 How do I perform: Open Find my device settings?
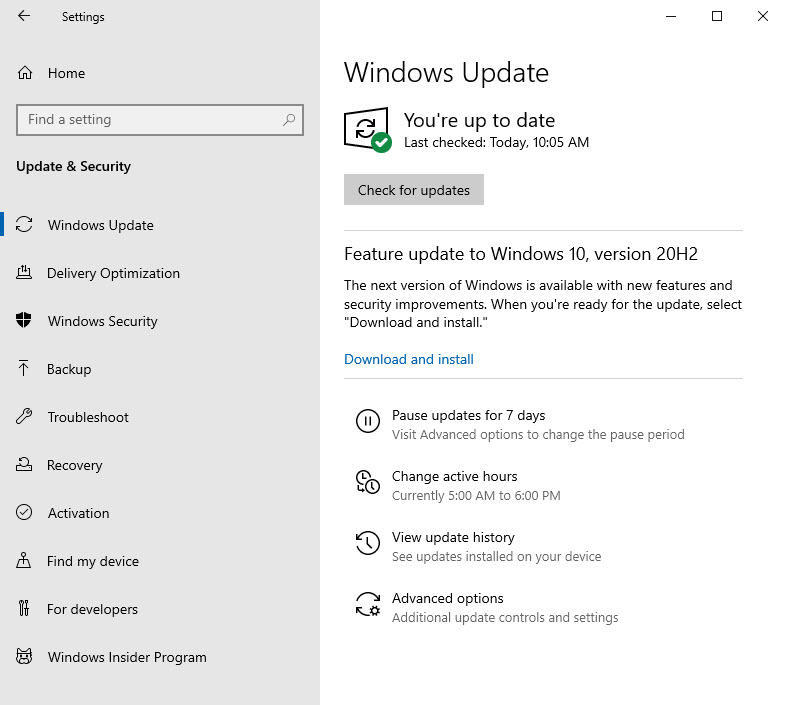(92, 561)
